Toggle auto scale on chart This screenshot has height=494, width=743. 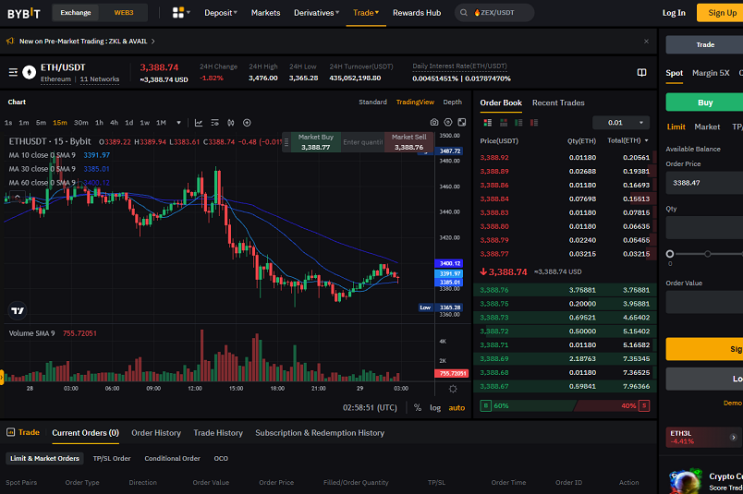click(457, 407)
